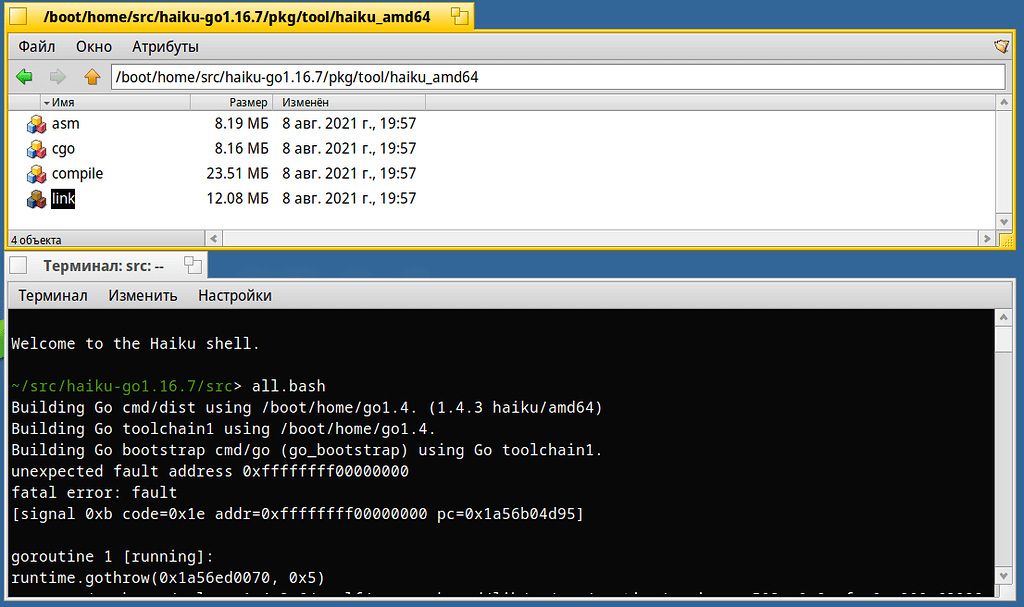Open the Изменить menu
This screenshot has width=1024, height=607.
point(142,295)
